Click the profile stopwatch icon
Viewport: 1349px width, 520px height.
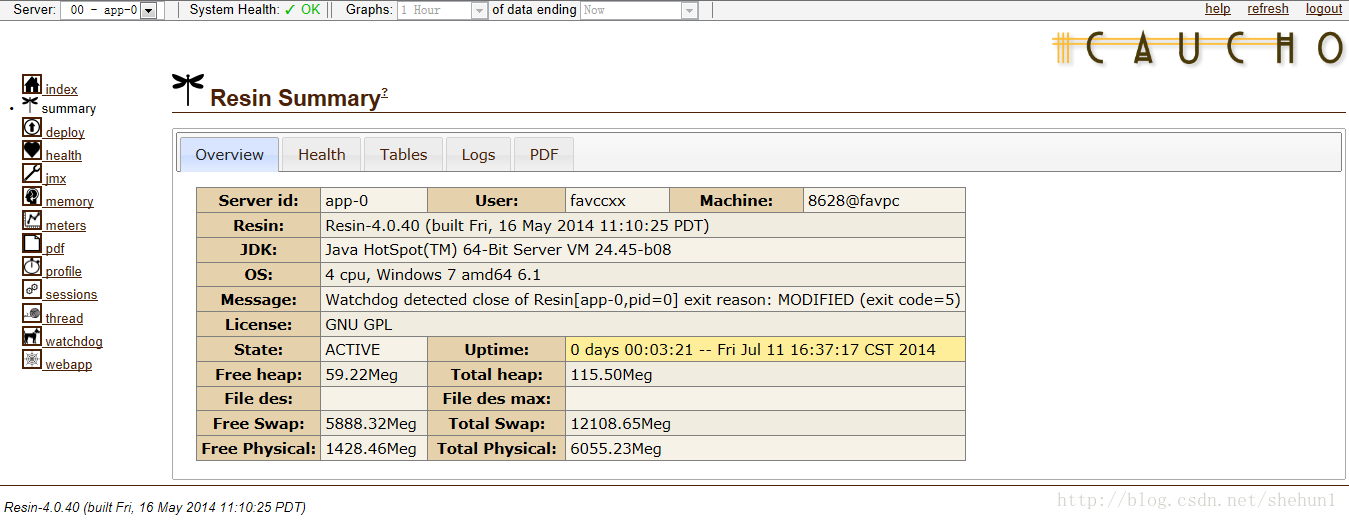(x=32, y=267)
